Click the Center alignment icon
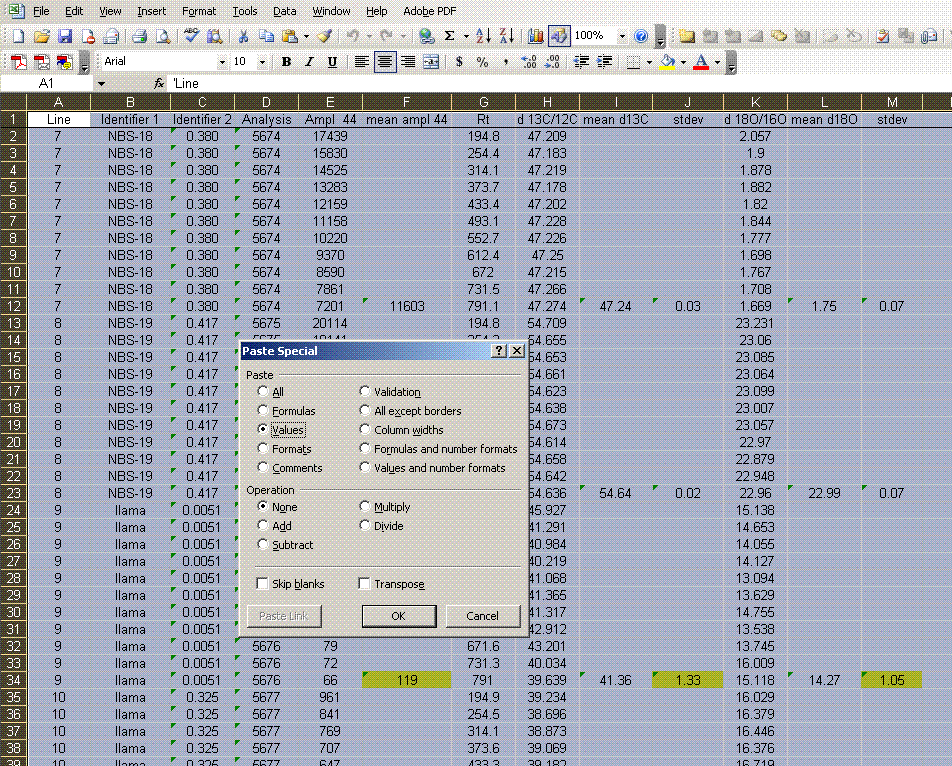Image resolution: width=952 pixels, height=766 pixels. tap(384, 62)
